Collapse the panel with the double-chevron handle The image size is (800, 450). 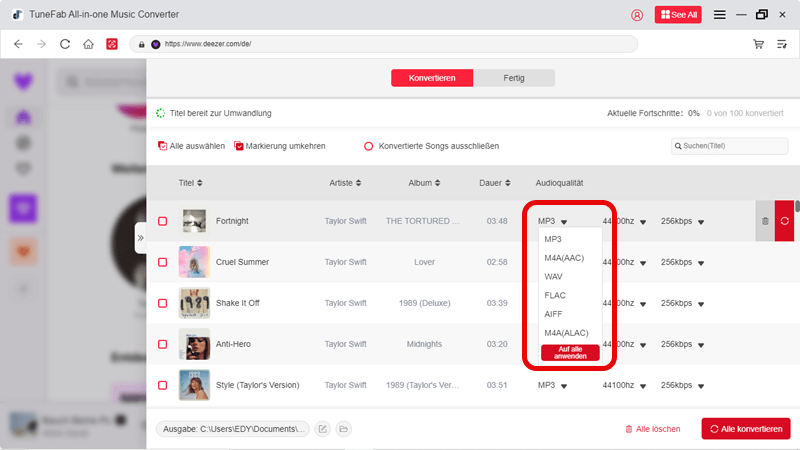[x=140, y=238]
